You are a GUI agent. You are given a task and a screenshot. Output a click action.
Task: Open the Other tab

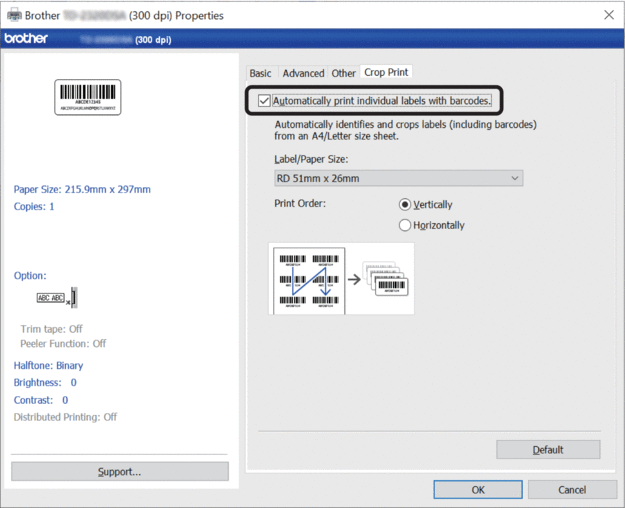(x=343, y=73)
